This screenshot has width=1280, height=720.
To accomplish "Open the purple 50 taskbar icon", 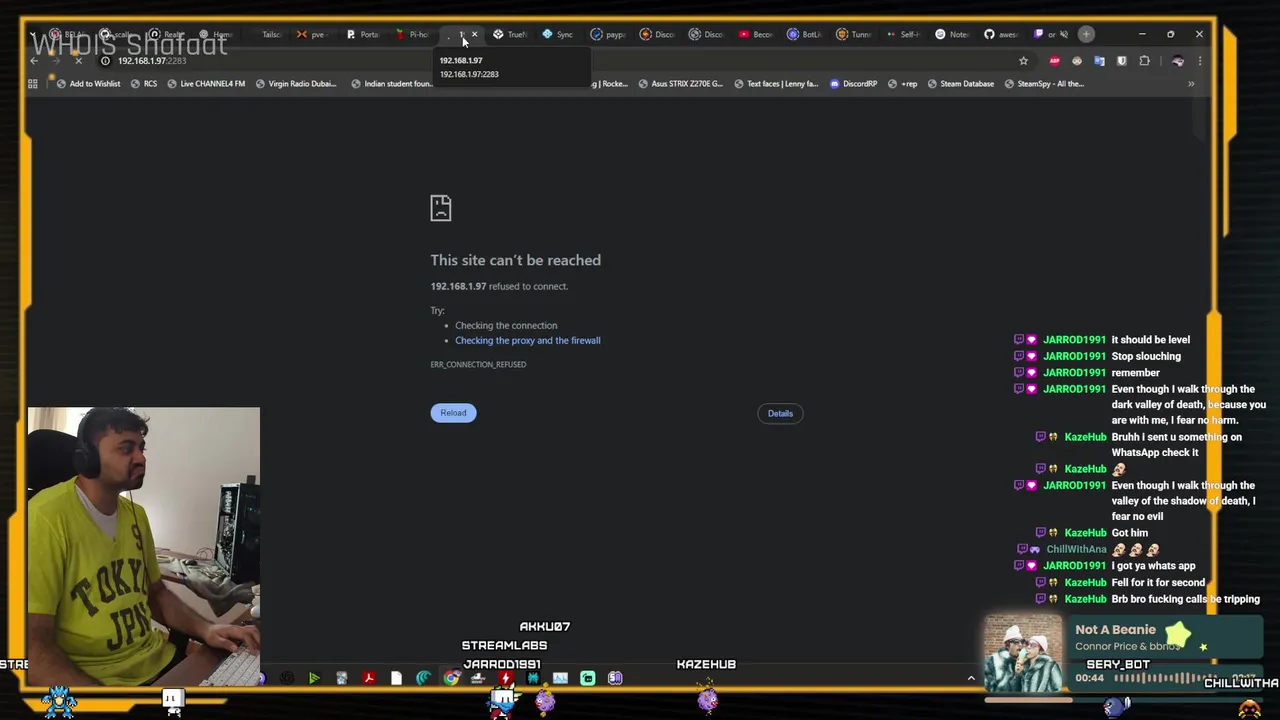I will (x=615, y=679).
